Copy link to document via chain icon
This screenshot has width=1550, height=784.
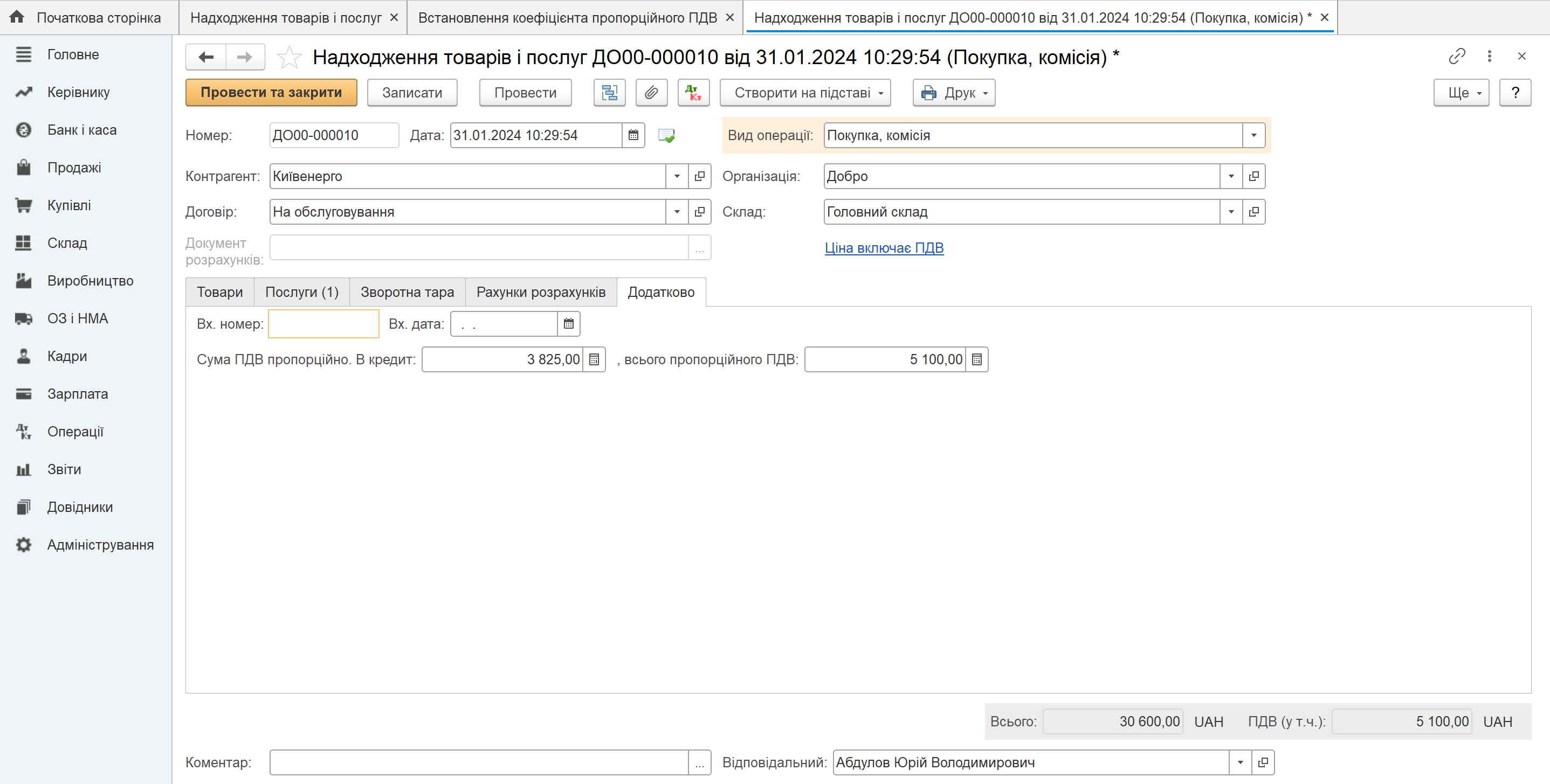tap(1457, 56)
